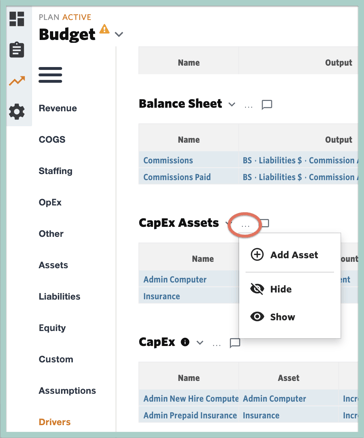
Task: Open comment icon next to Balance Sheet
Action: click(x=267, y=105)
